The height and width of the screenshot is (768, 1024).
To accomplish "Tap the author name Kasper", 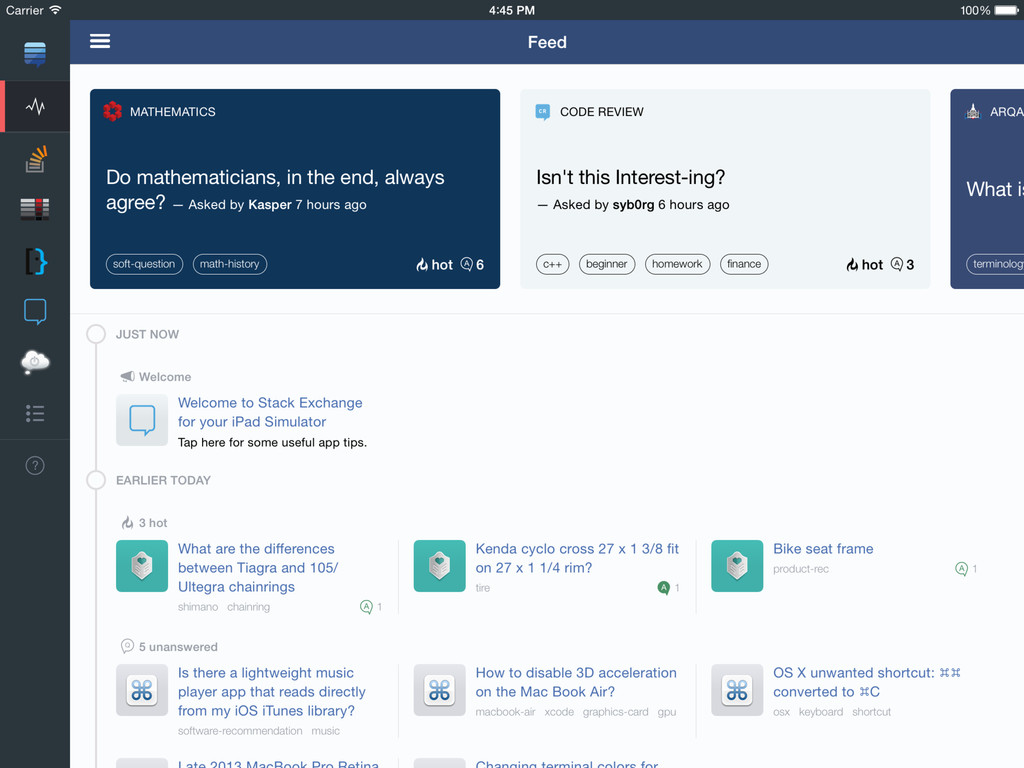I will 270,204.
